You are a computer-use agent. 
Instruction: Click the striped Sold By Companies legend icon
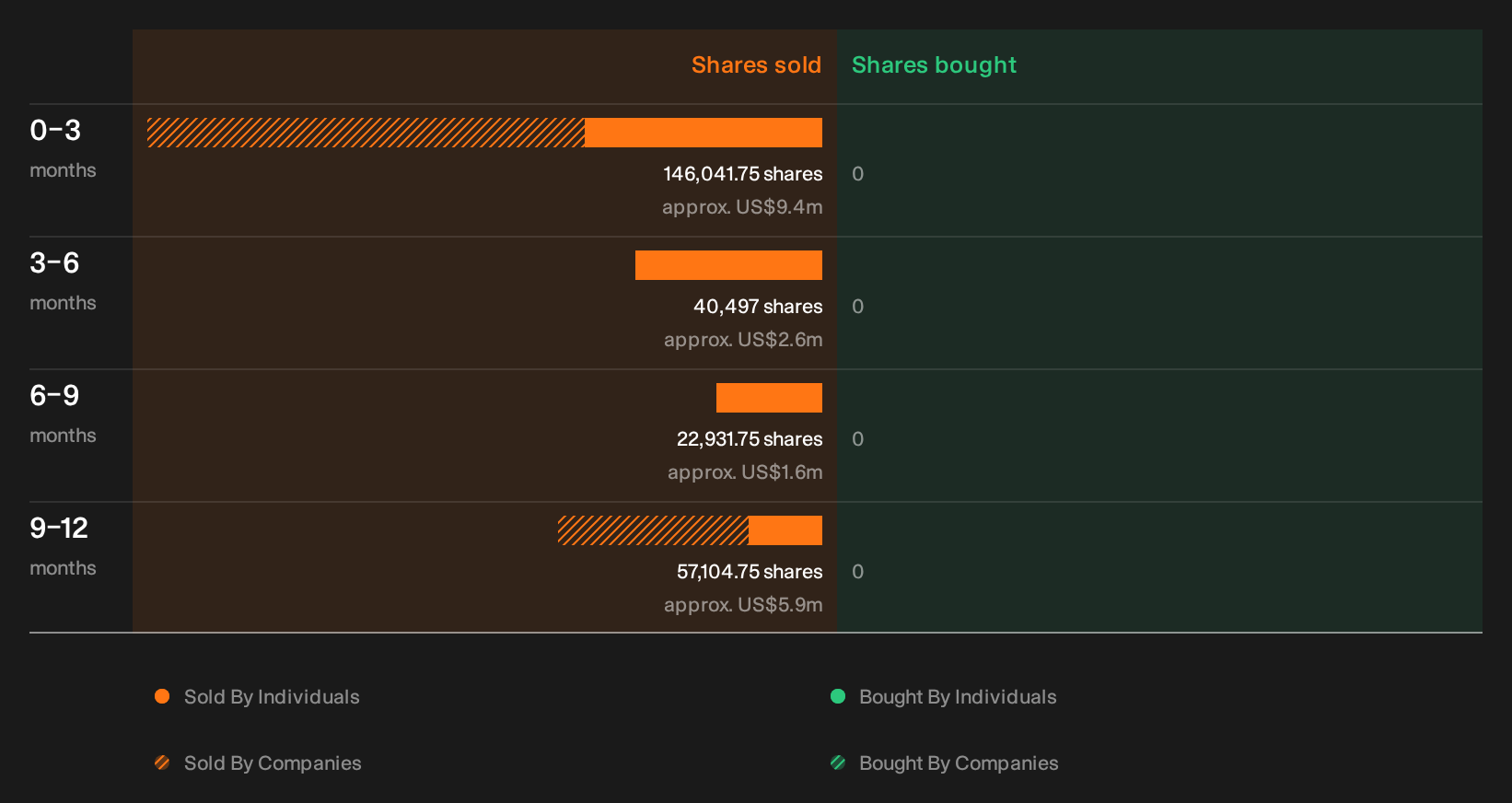[x=162, y=762]
